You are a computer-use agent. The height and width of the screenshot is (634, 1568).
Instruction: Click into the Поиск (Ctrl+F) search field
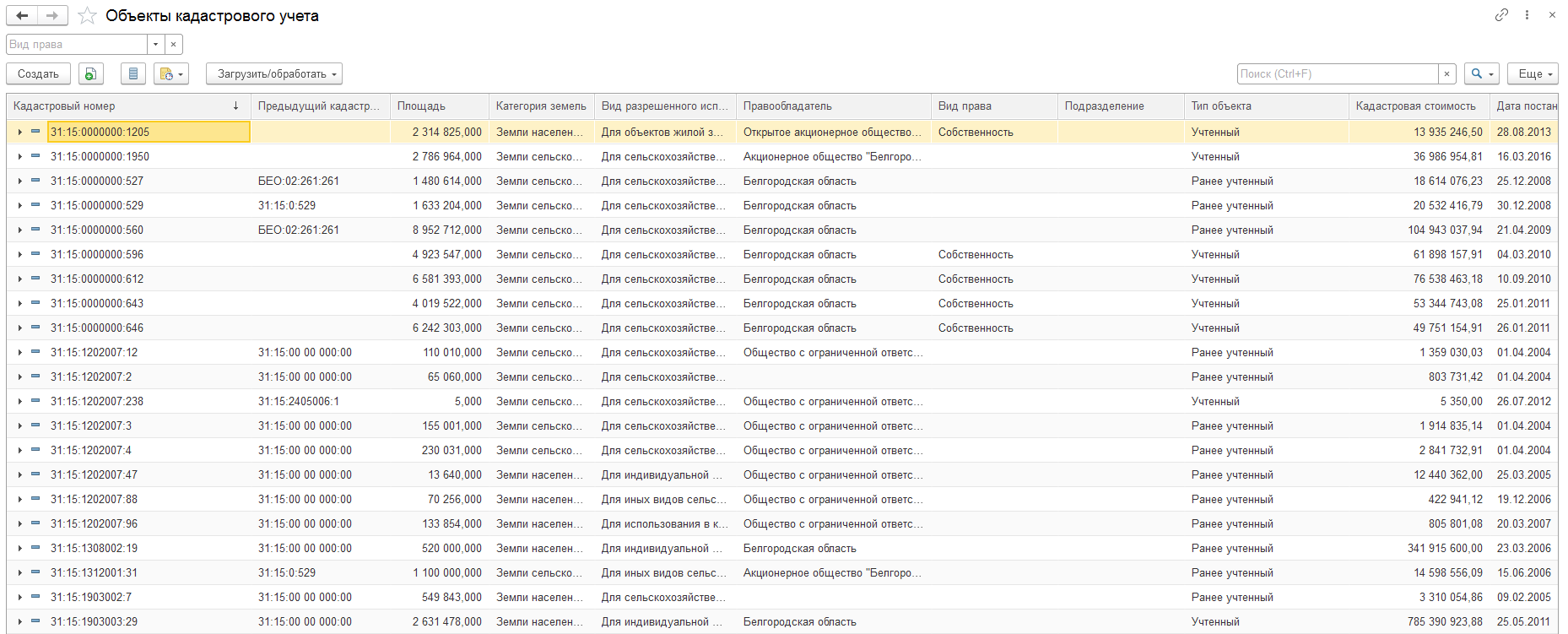click(x=1337, y=74)
